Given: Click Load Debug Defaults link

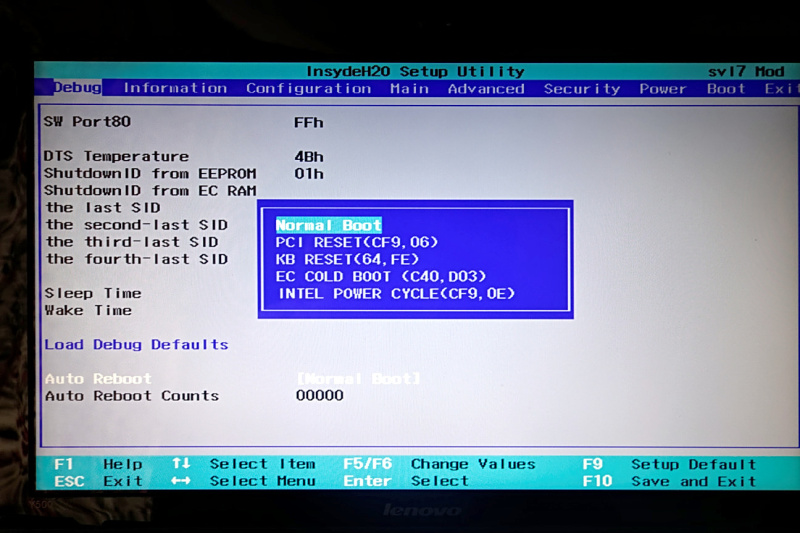Looking at the screenshot, I should click(136, 345).
